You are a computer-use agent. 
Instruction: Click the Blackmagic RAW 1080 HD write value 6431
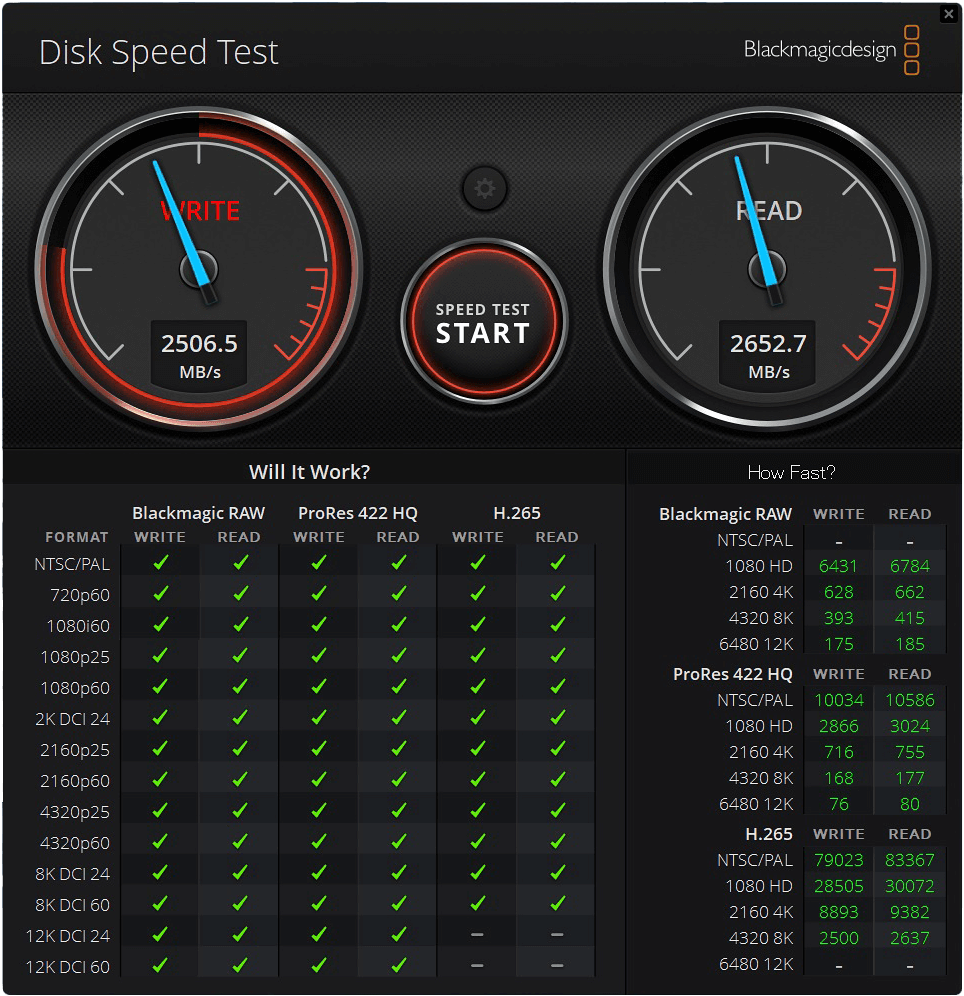838,566
